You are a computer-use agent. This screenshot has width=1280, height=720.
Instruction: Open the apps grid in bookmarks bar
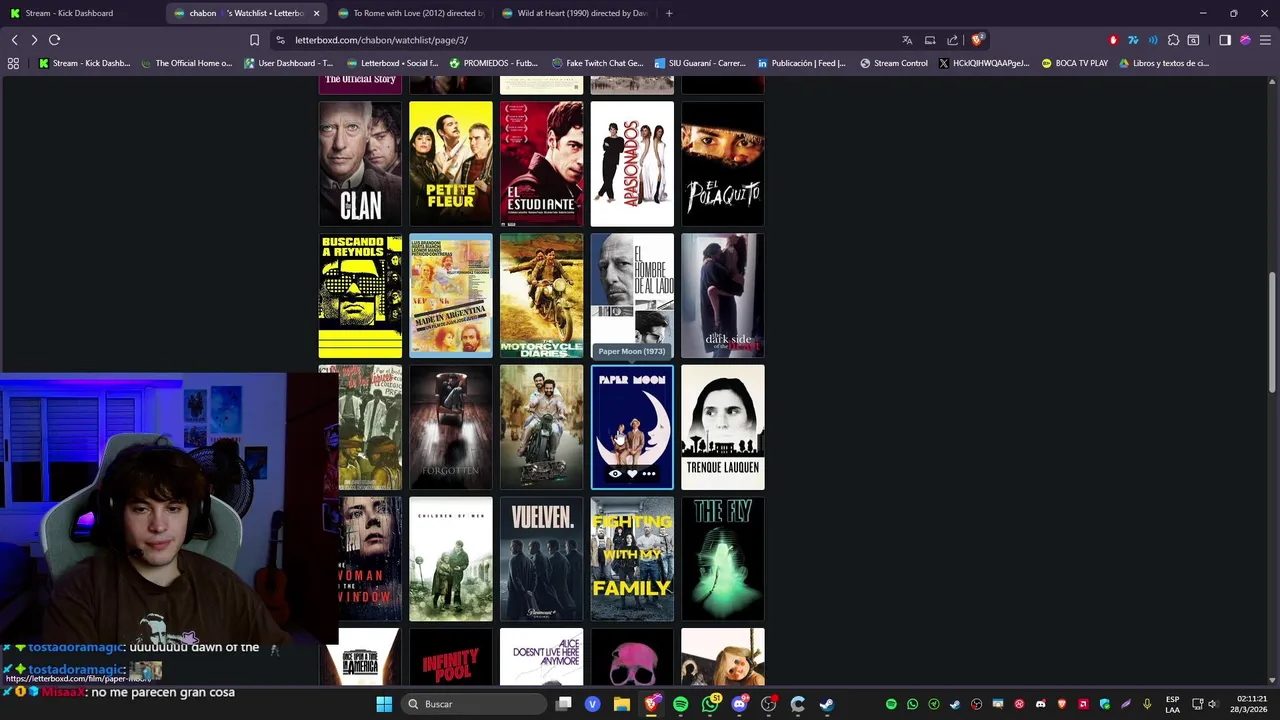(x=13, y=63)
